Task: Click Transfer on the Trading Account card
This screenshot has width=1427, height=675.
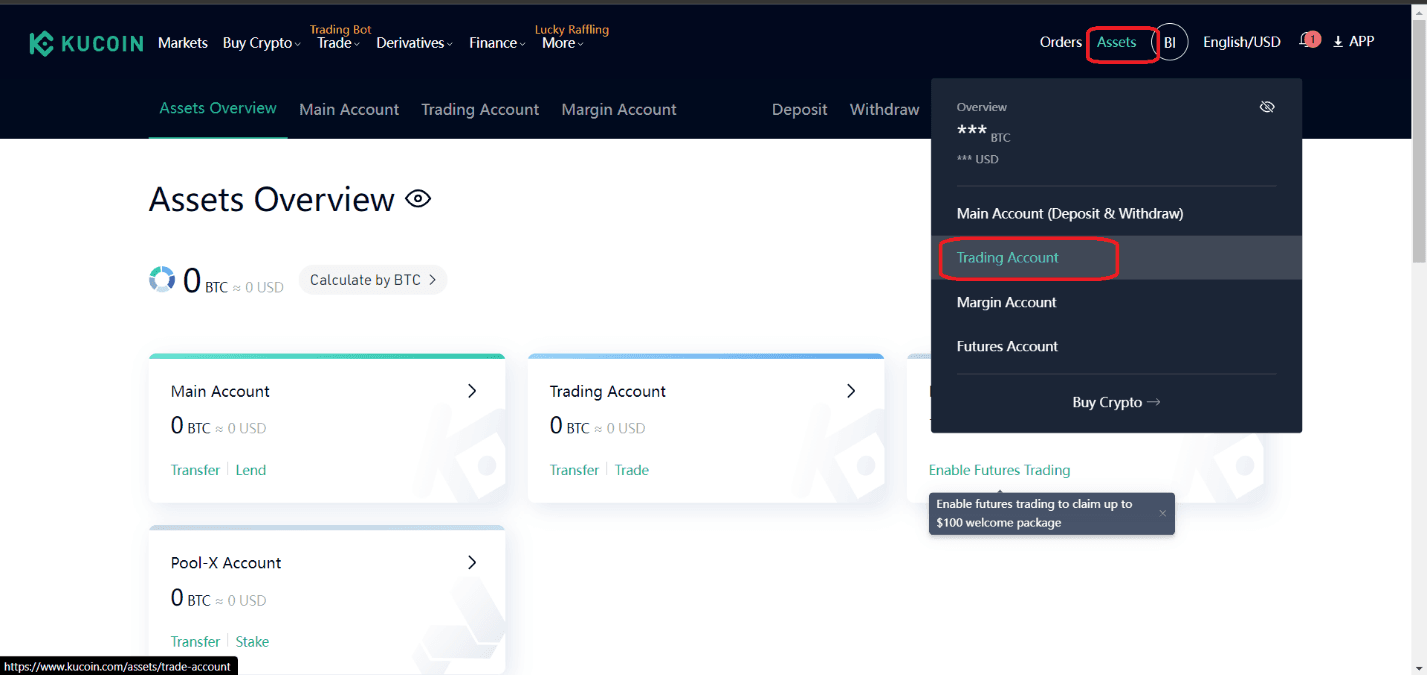Action: tap(574, 470)
